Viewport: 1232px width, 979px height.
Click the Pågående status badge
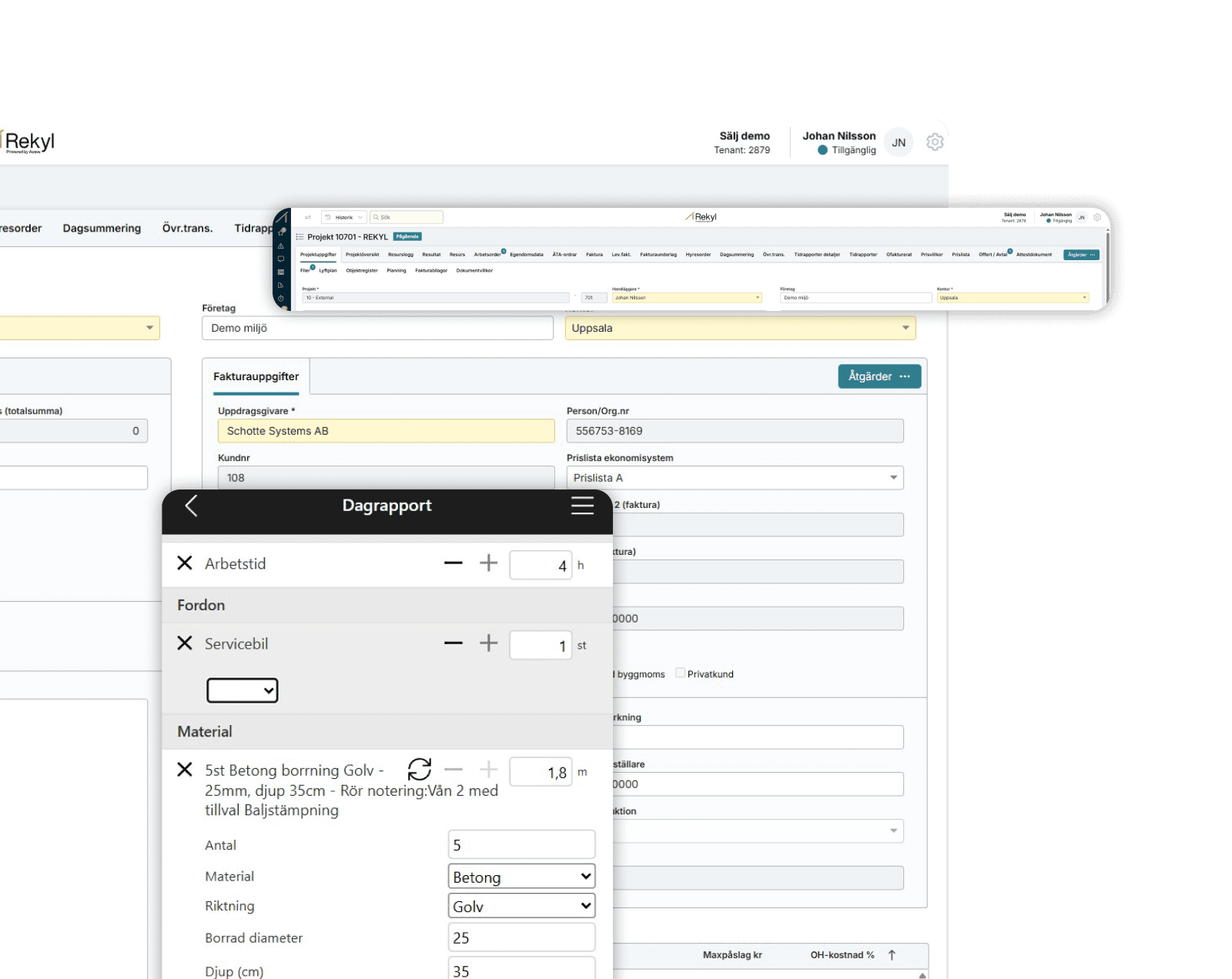pos(407,237)
